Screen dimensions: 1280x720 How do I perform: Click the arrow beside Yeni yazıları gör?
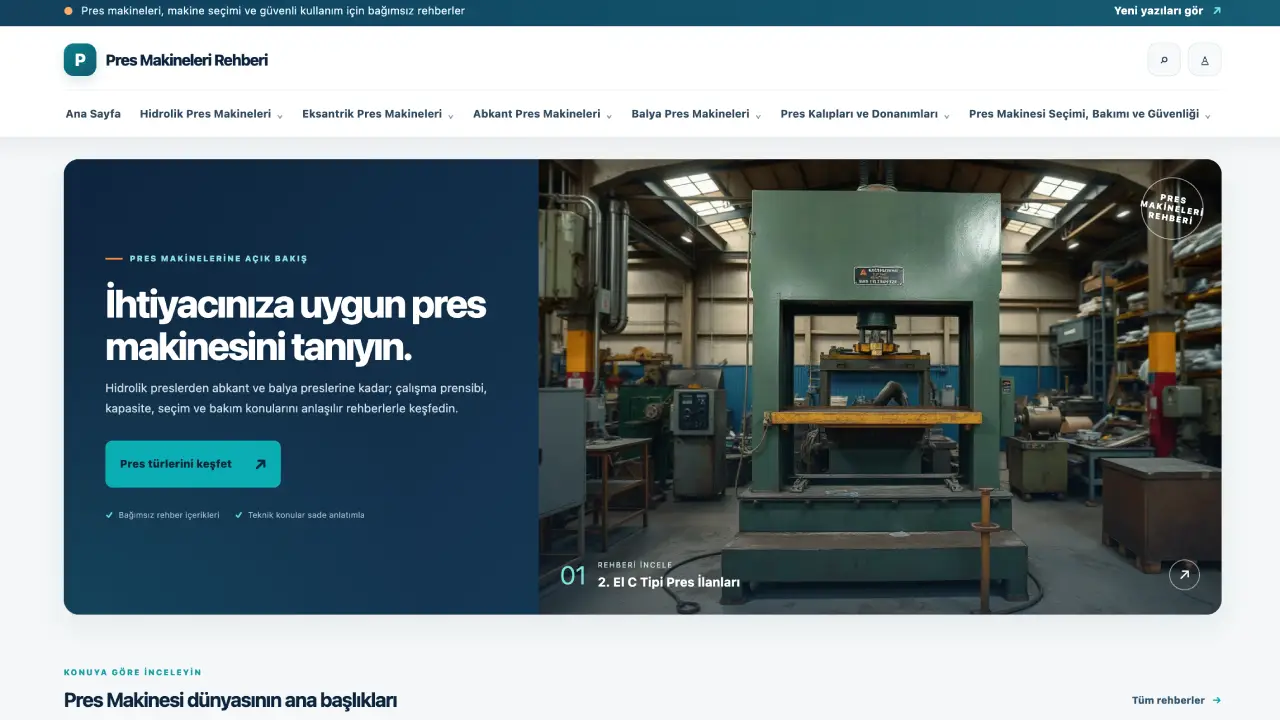(x=1217, y=11)
